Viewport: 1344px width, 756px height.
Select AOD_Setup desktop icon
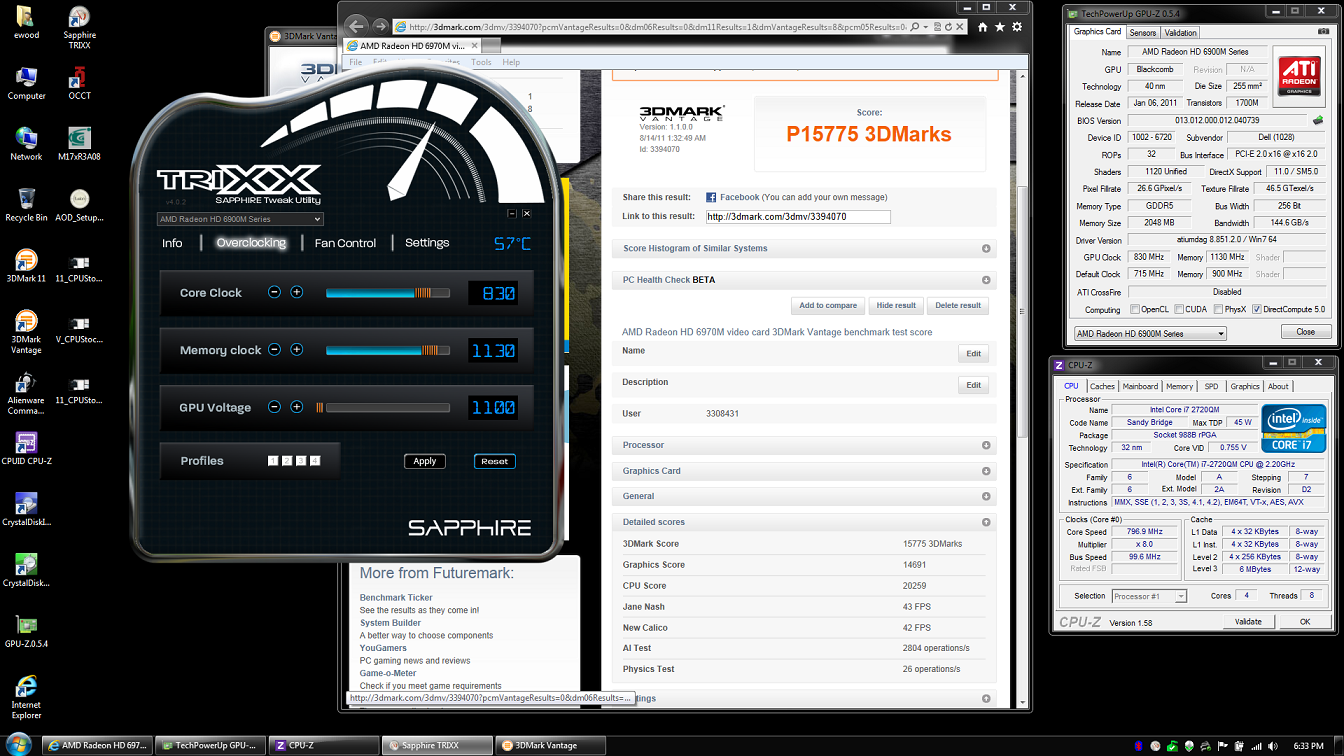pos(79,205)
